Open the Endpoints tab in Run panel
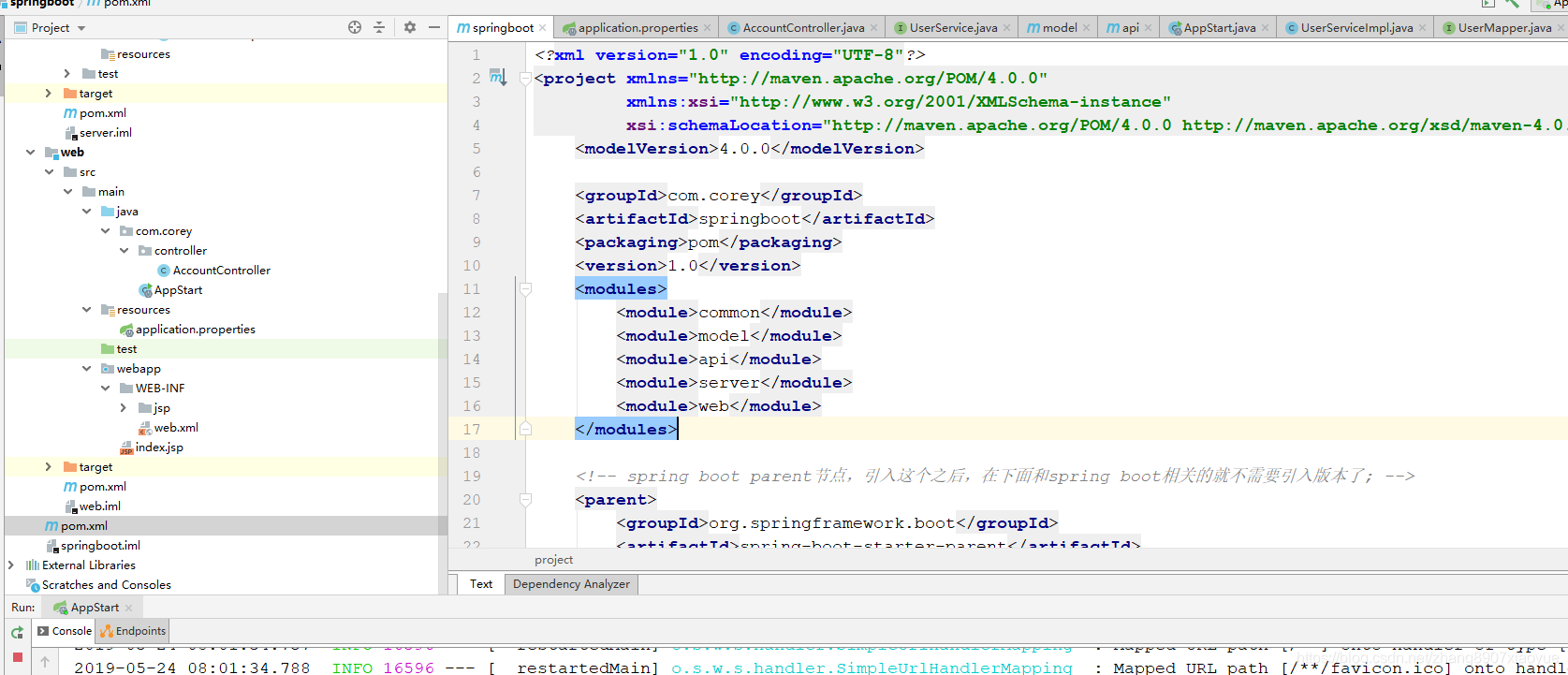Image resolution: width=1568 pixels, height=675 pixels. point(133,631)
